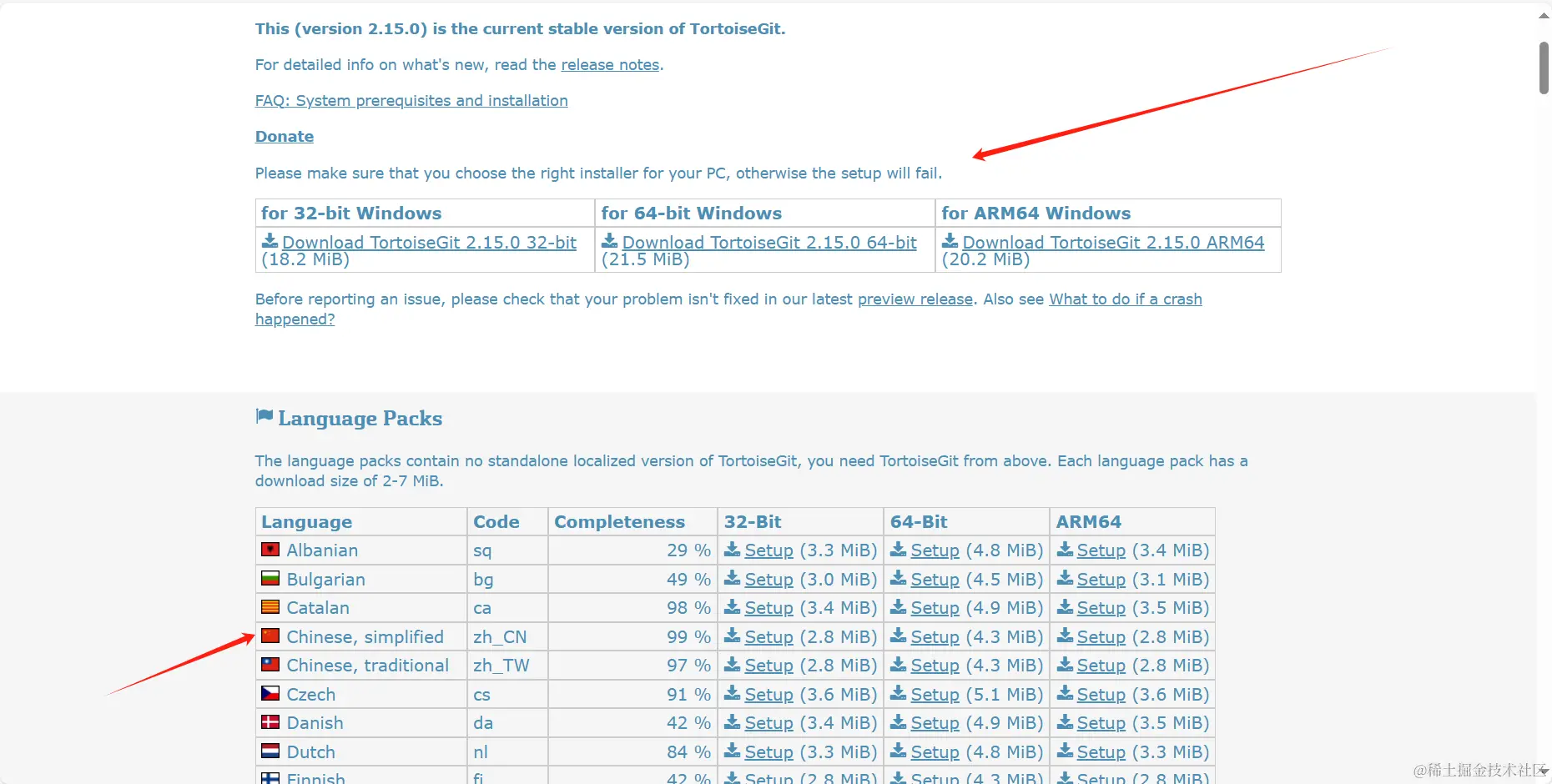Open What to do if a crash happened link
The image size is (1552, 784).
[x=1126, y=299]
